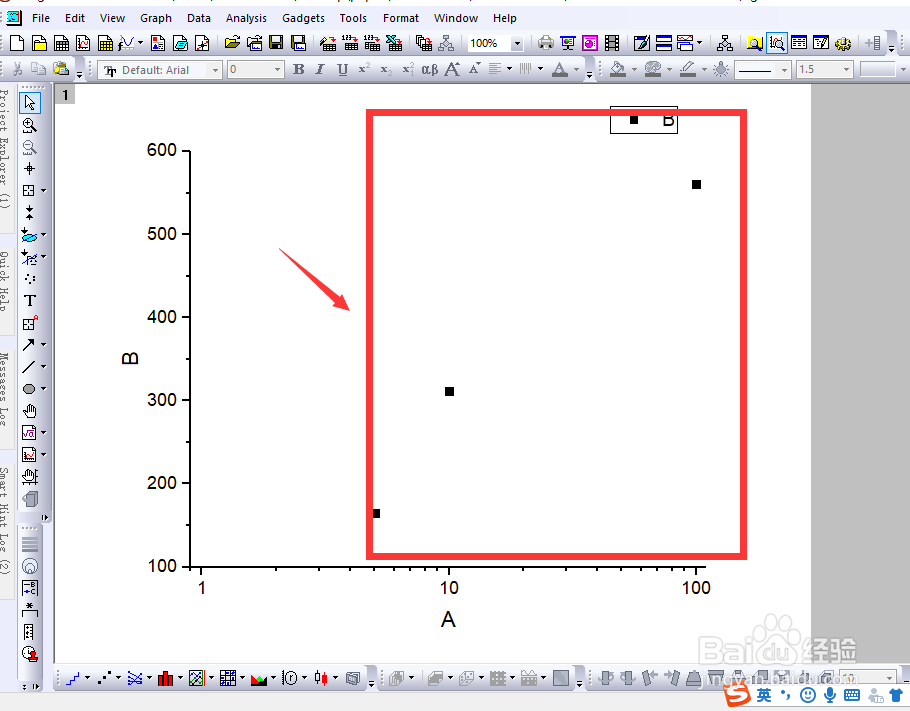Click the Sogou input method S icon
Image resolution: width=910 pixels, height=711 pixels.
737,694
